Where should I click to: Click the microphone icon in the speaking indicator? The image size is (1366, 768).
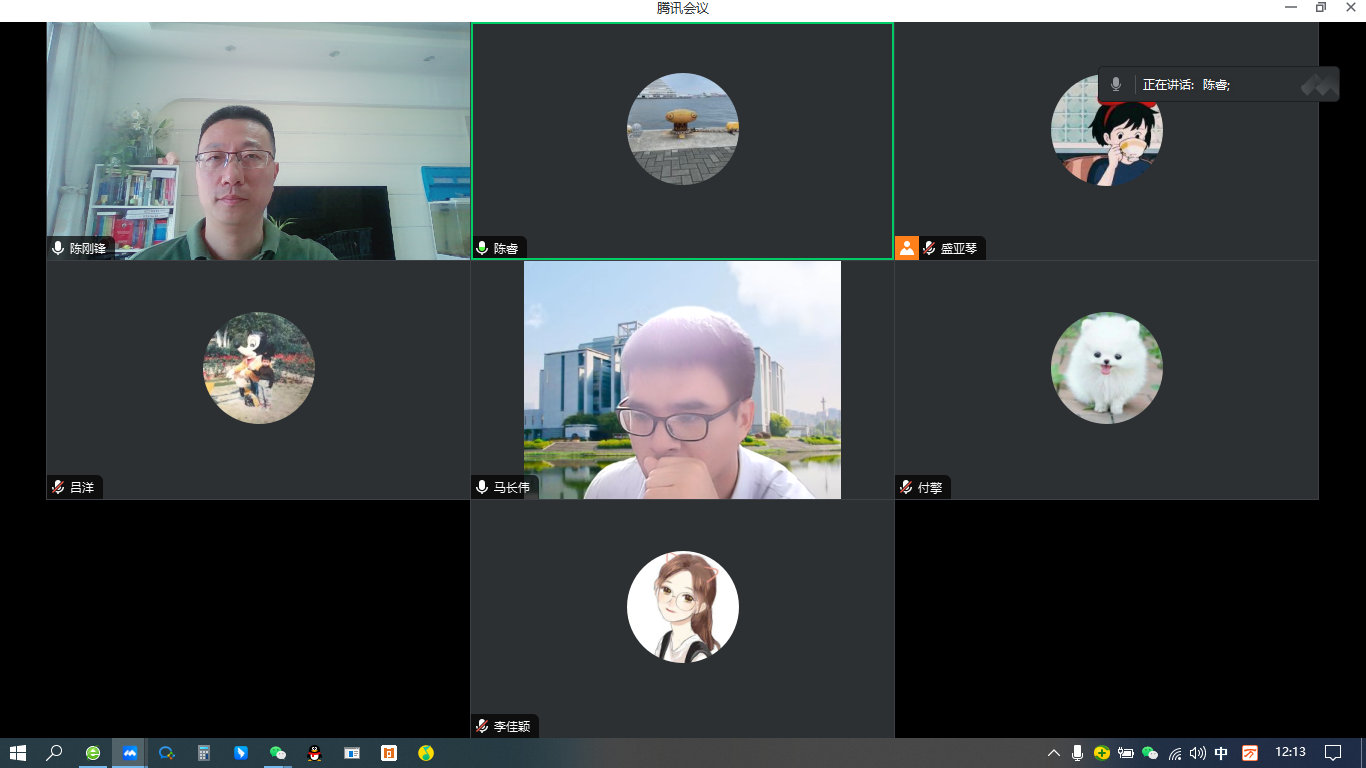(x=1116, y=85)
